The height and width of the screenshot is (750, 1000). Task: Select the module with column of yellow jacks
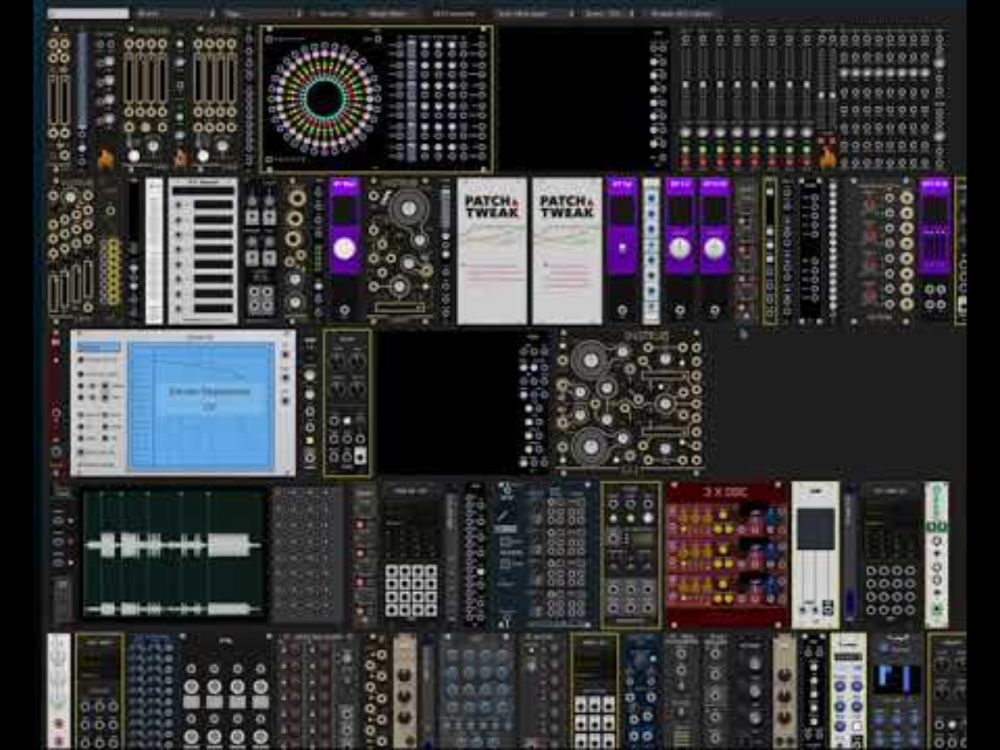tap(112, 251)
